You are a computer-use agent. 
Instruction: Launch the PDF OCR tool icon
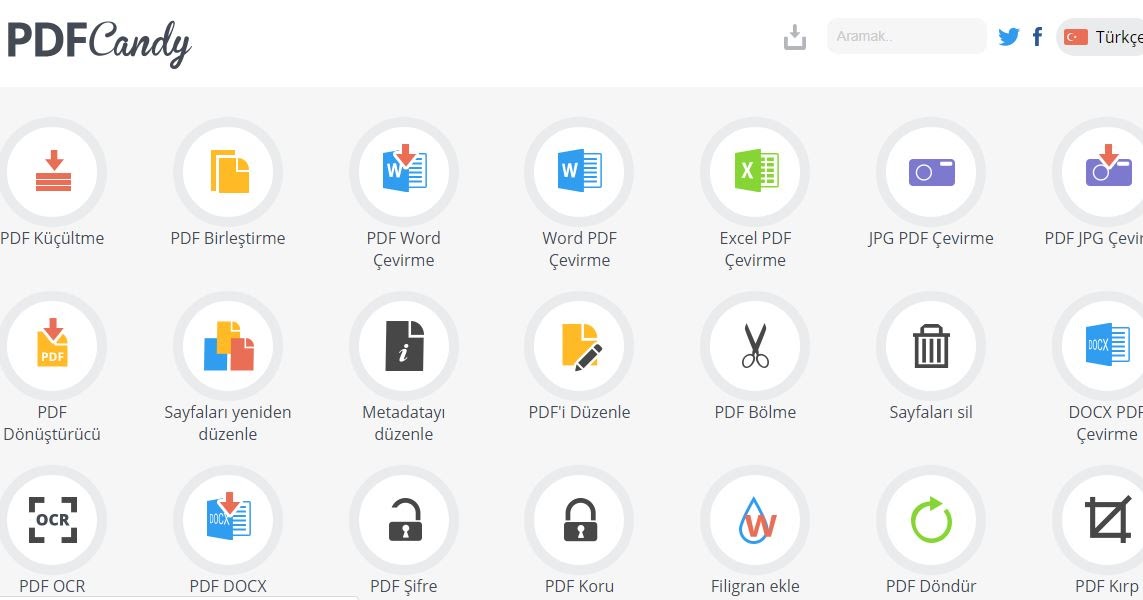coord(52,521)
